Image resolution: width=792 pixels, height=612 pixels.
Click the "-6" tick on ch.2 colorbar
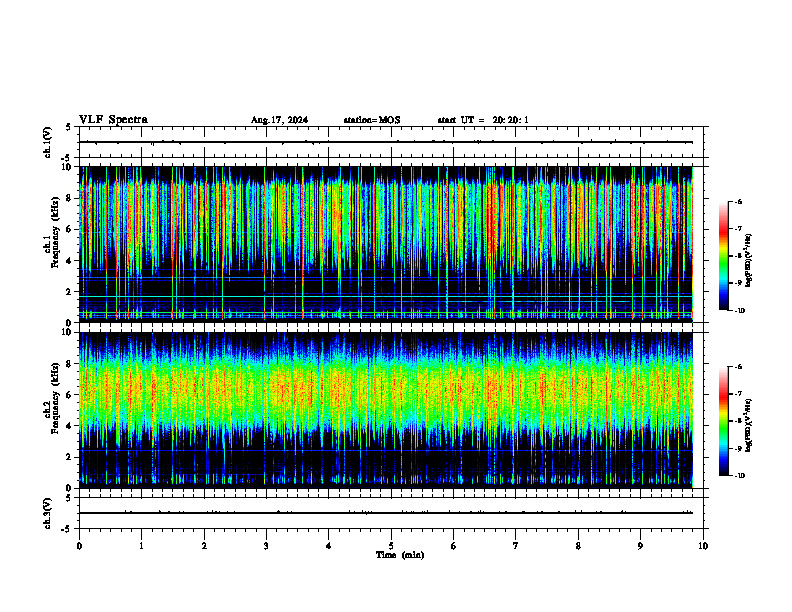point(738,367)
